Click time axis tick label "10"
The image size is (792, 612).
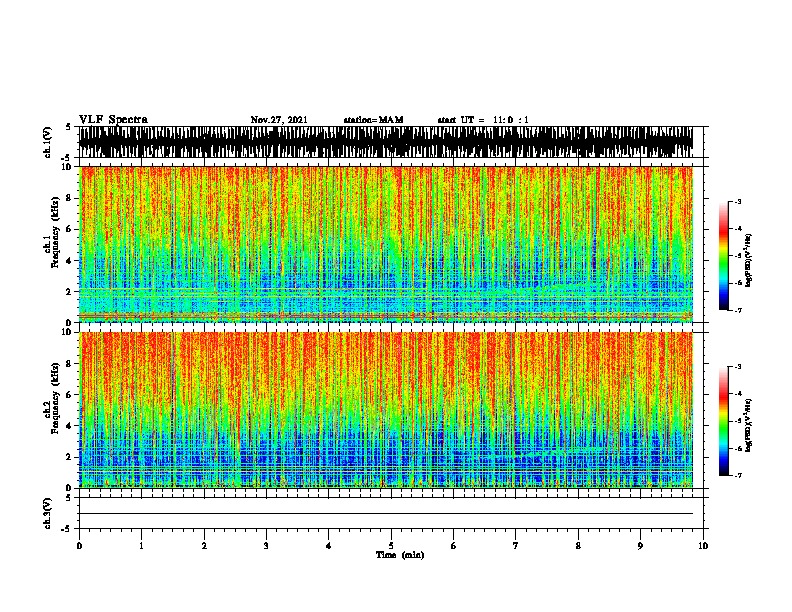coord(703,545)
